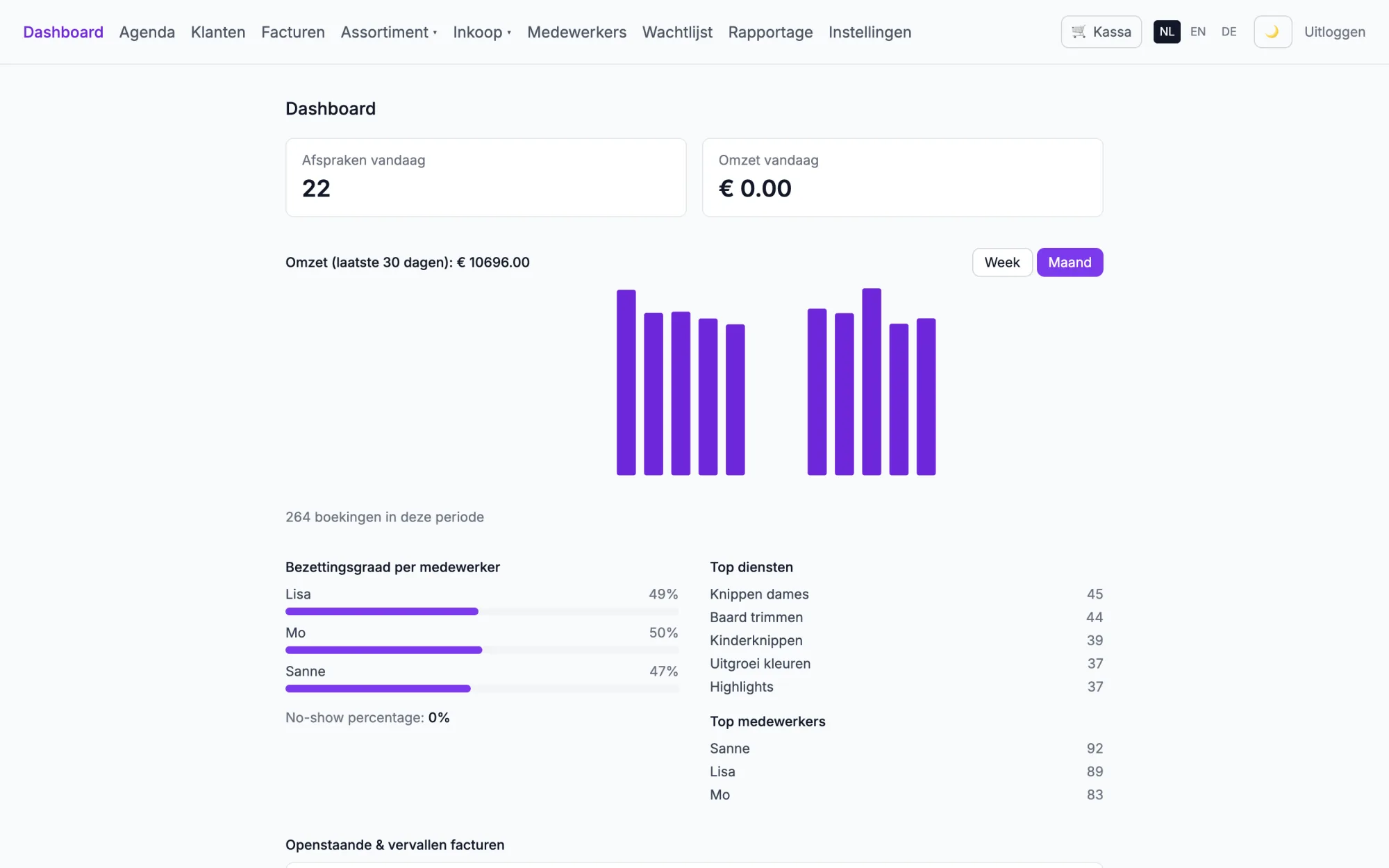The height and width of the screenshot is (868, 1389).
Task: Switch the language to DE
Action: (x=1229, y=32)
